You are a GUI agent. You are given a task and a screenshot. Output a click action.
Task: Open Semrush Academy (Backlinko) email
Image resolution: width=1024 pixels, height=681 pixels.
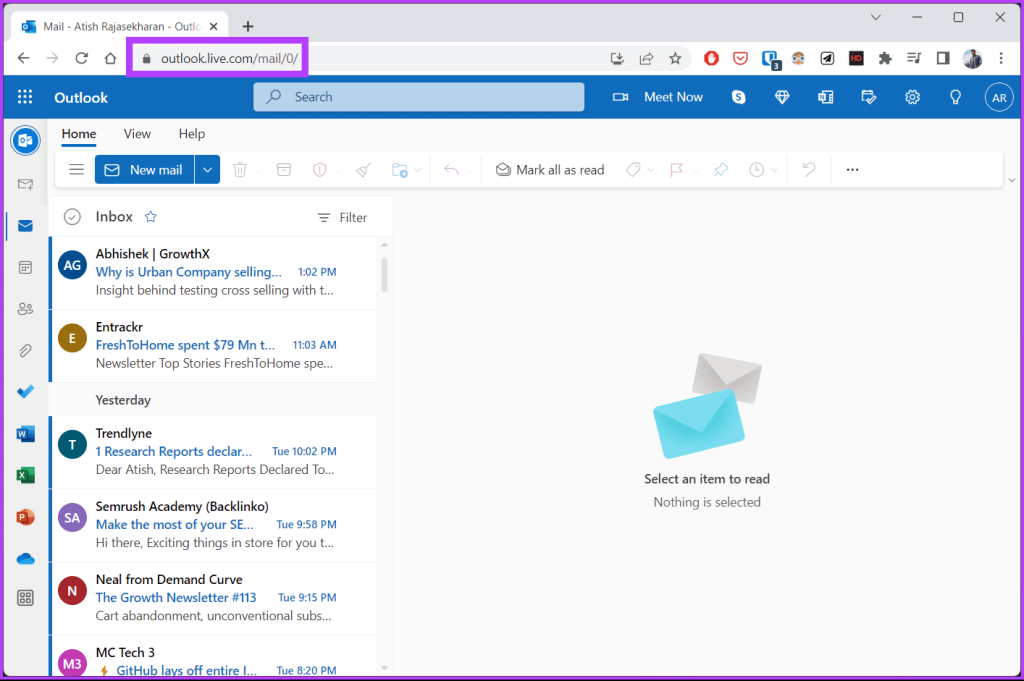pos(214,525)
